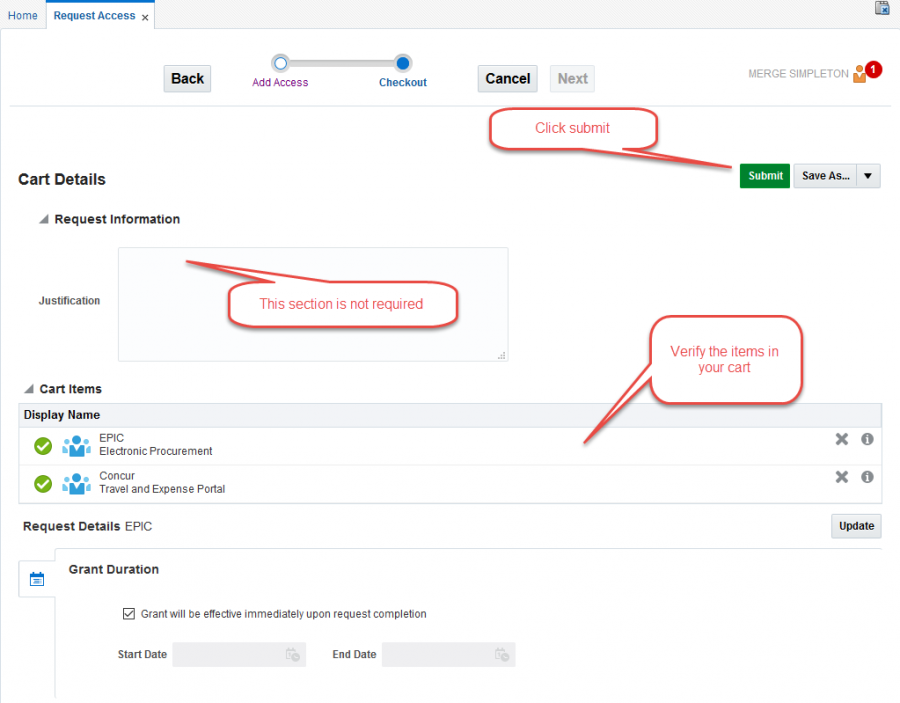Show info for EPIC cart item

(x=867, y=439)
